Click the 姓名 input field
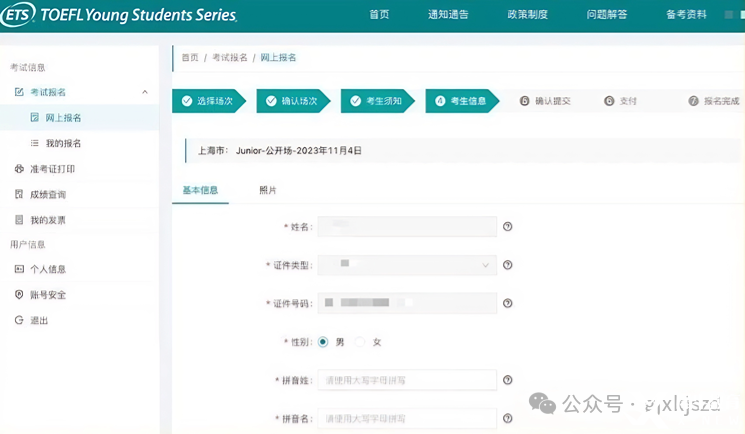 (407, 226)
